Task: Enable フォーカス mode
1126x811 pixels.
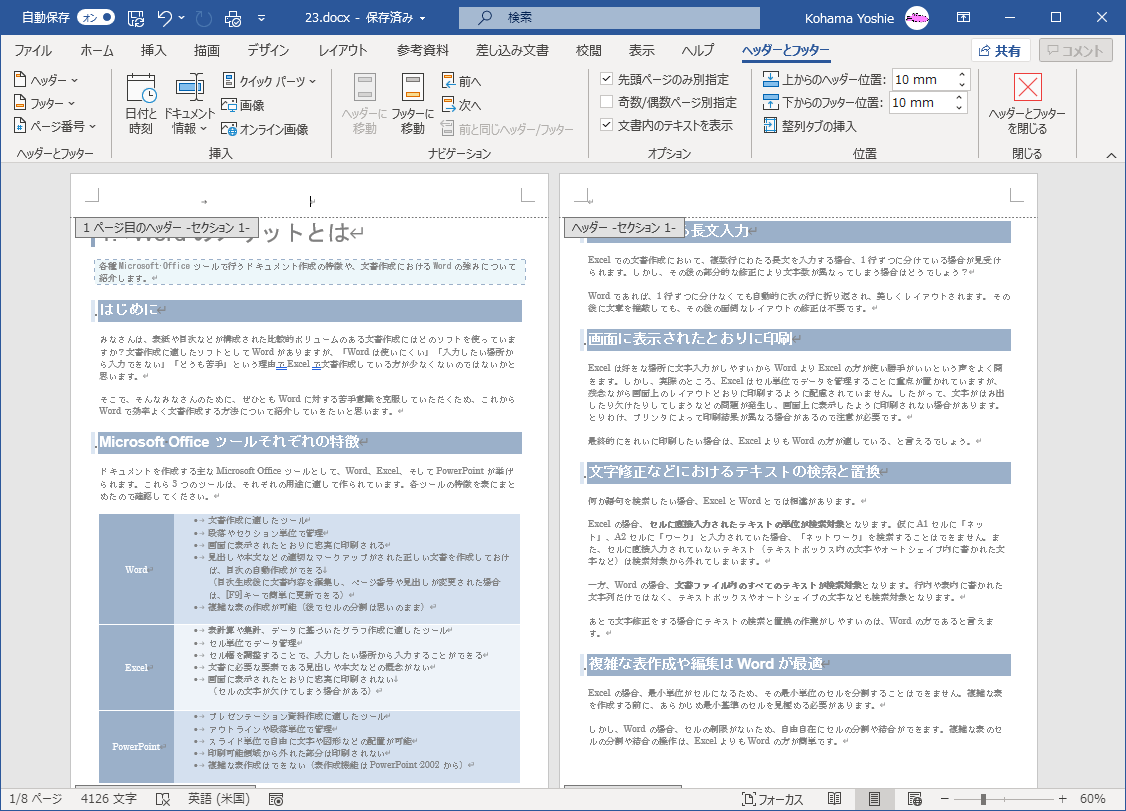Action: pos(772,799)
